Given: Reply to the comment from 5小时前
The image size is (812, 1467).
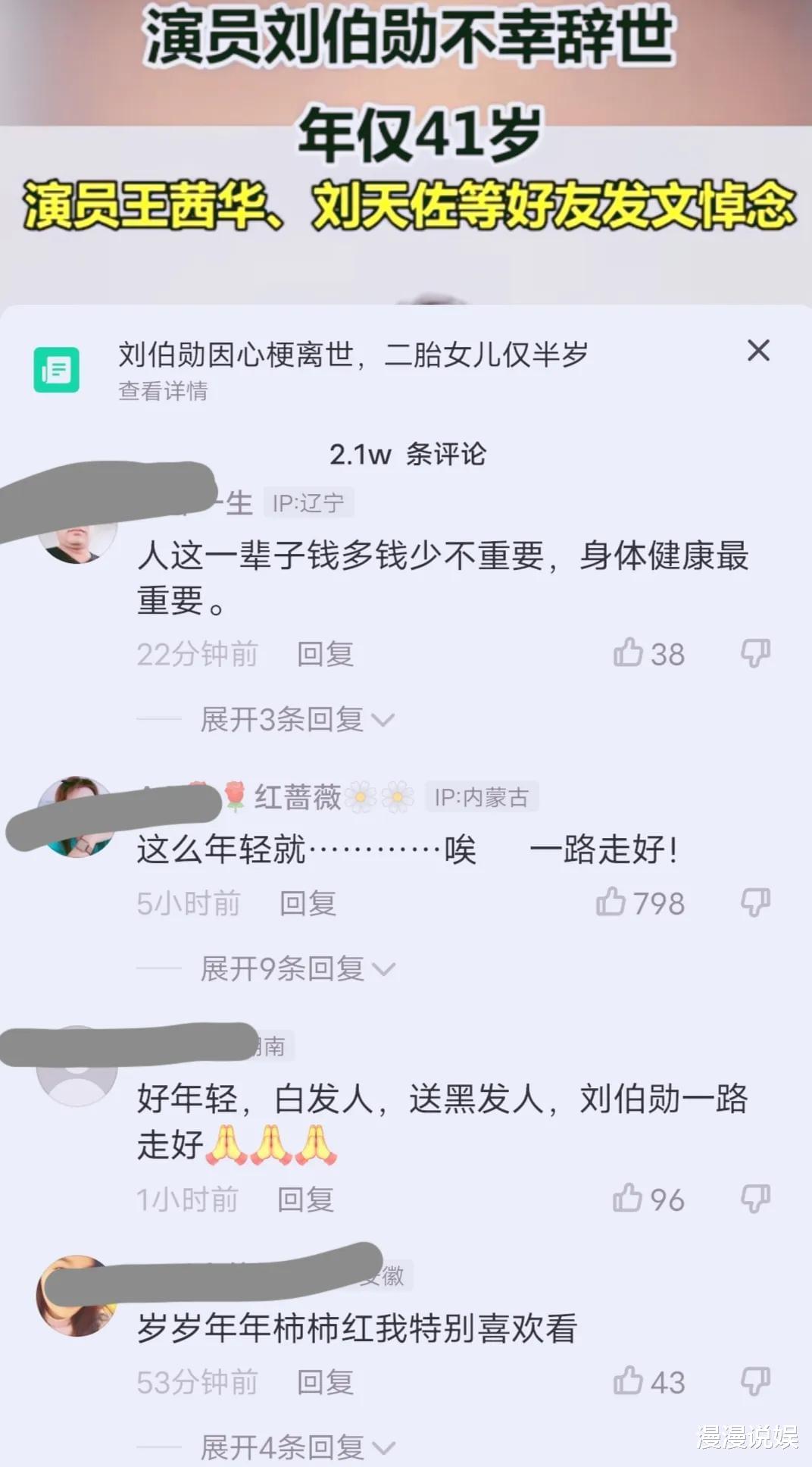Looking at the screenshot, I should (308, 903).
